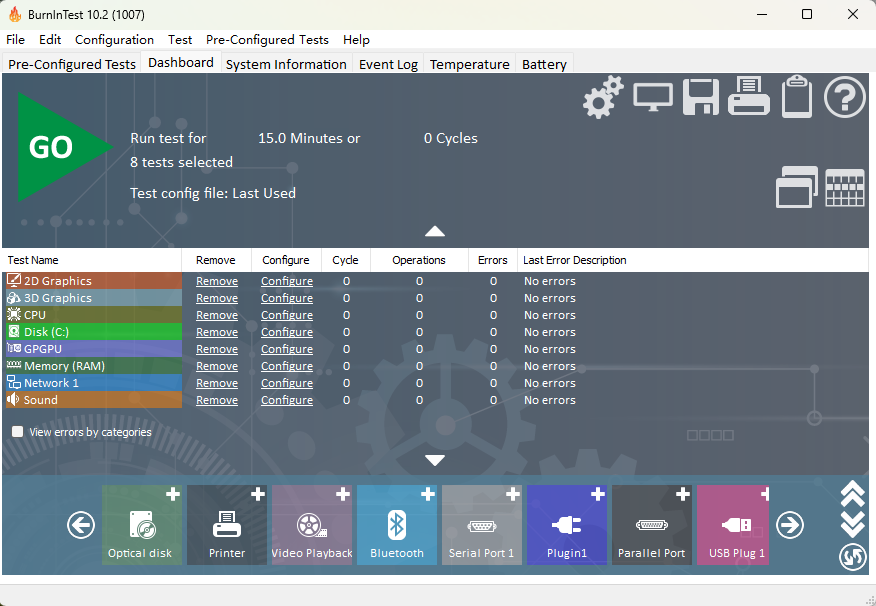
Task: Open help question mark icon
Action: [x=845, y=97]
